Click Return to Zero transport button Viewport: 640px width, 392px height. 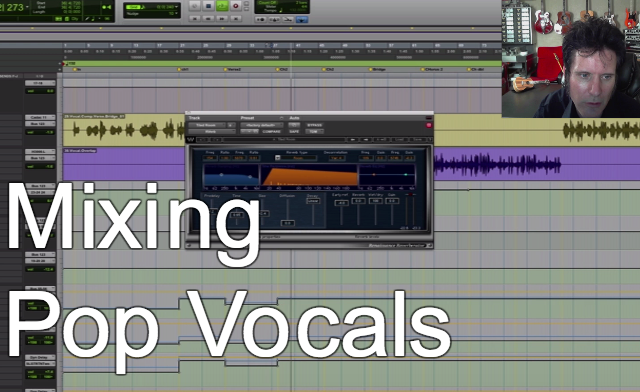[x=195, y=19]
